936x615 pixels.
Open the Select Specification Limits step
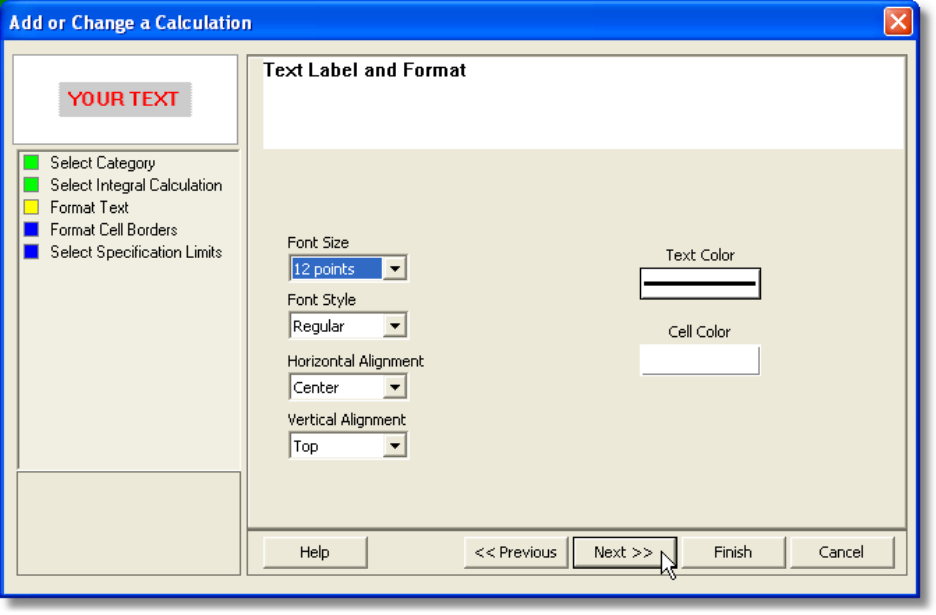click(x=136, y=252)
